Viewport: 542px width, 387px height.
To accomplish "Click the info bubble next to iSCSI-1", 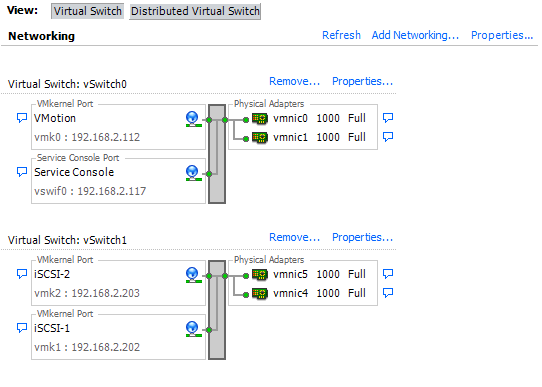I will click(22, 328).
